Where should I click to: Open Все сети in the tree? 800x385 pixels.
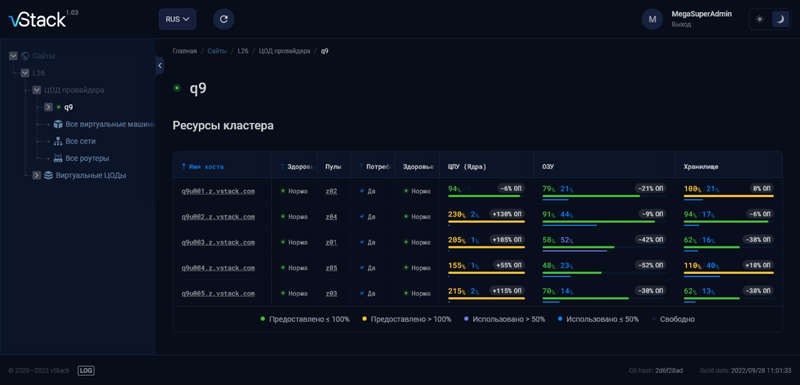80,141
